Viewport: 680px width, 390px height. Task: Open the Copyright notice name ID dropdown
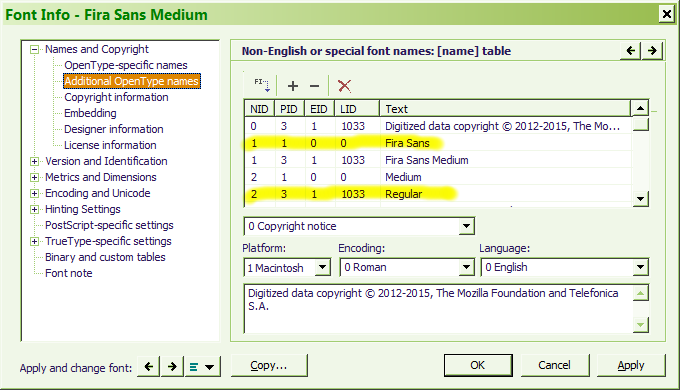pyautogui.click(x=466, y=226)
